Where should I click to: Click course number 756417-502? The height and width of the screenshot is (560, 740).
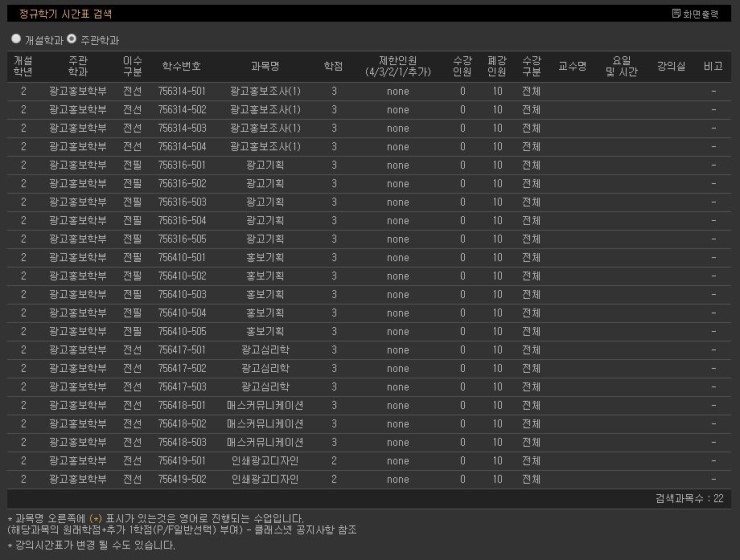182,368
